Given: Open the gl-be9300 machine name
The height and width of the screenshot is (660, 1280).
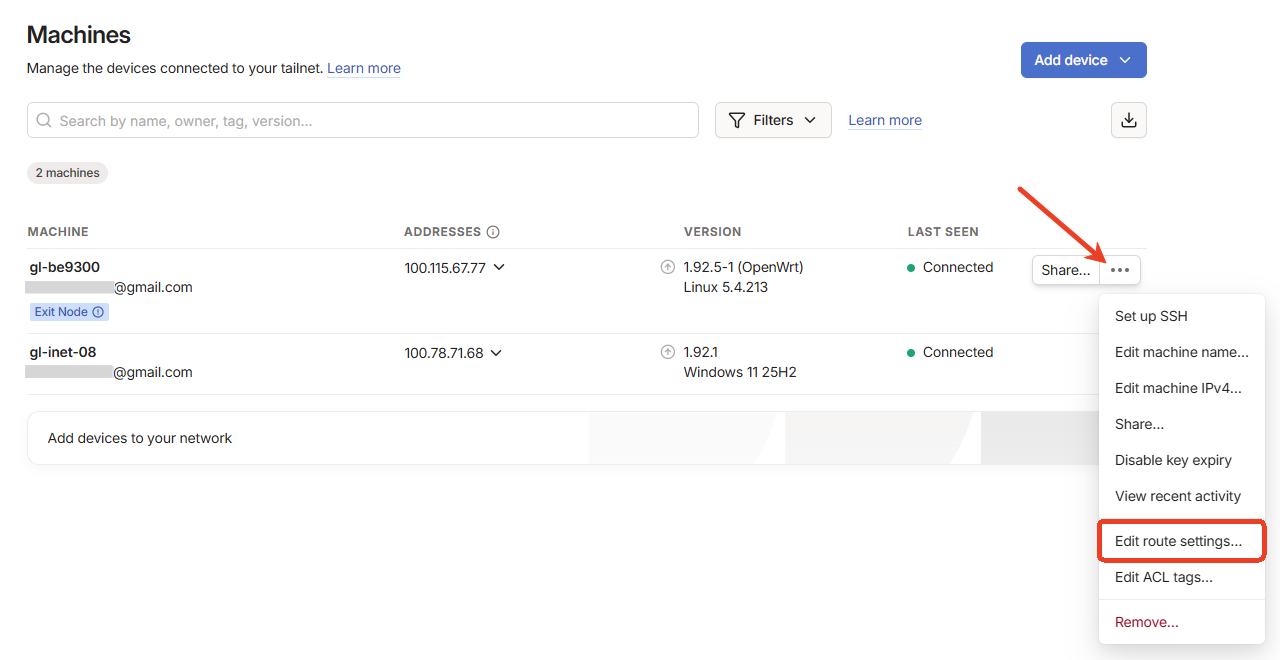Looking at the screenshot, I should click(64, 267).
